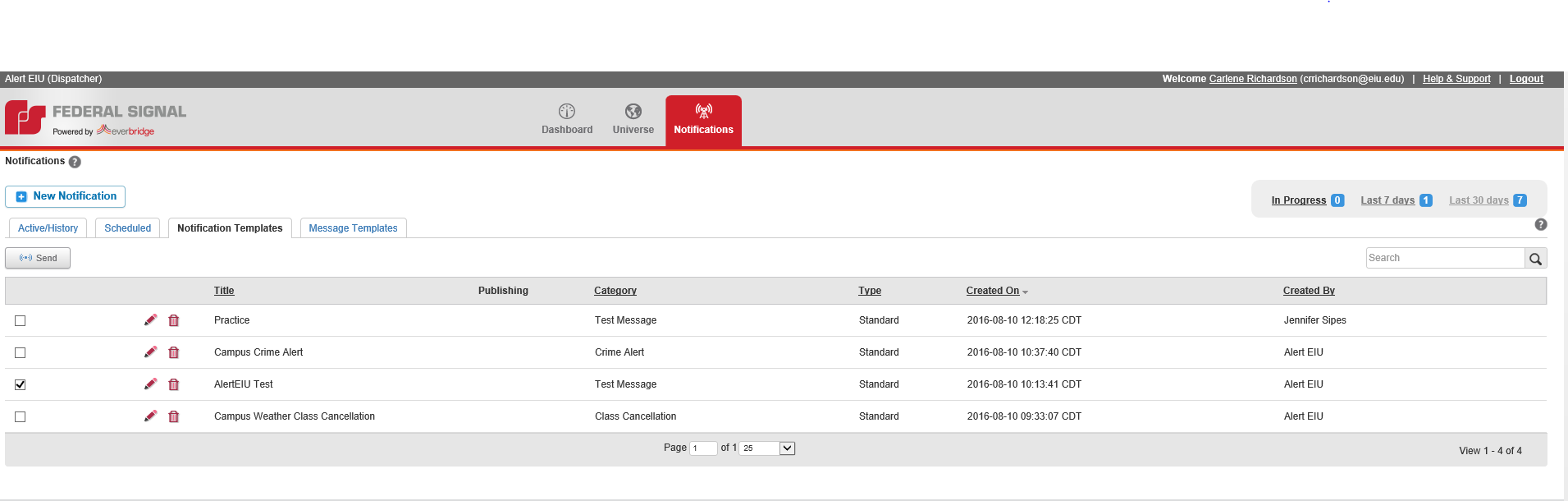The width and height of the screenshot is (1568, 501).
Task: Click the Send button
Action: (38, 258)
